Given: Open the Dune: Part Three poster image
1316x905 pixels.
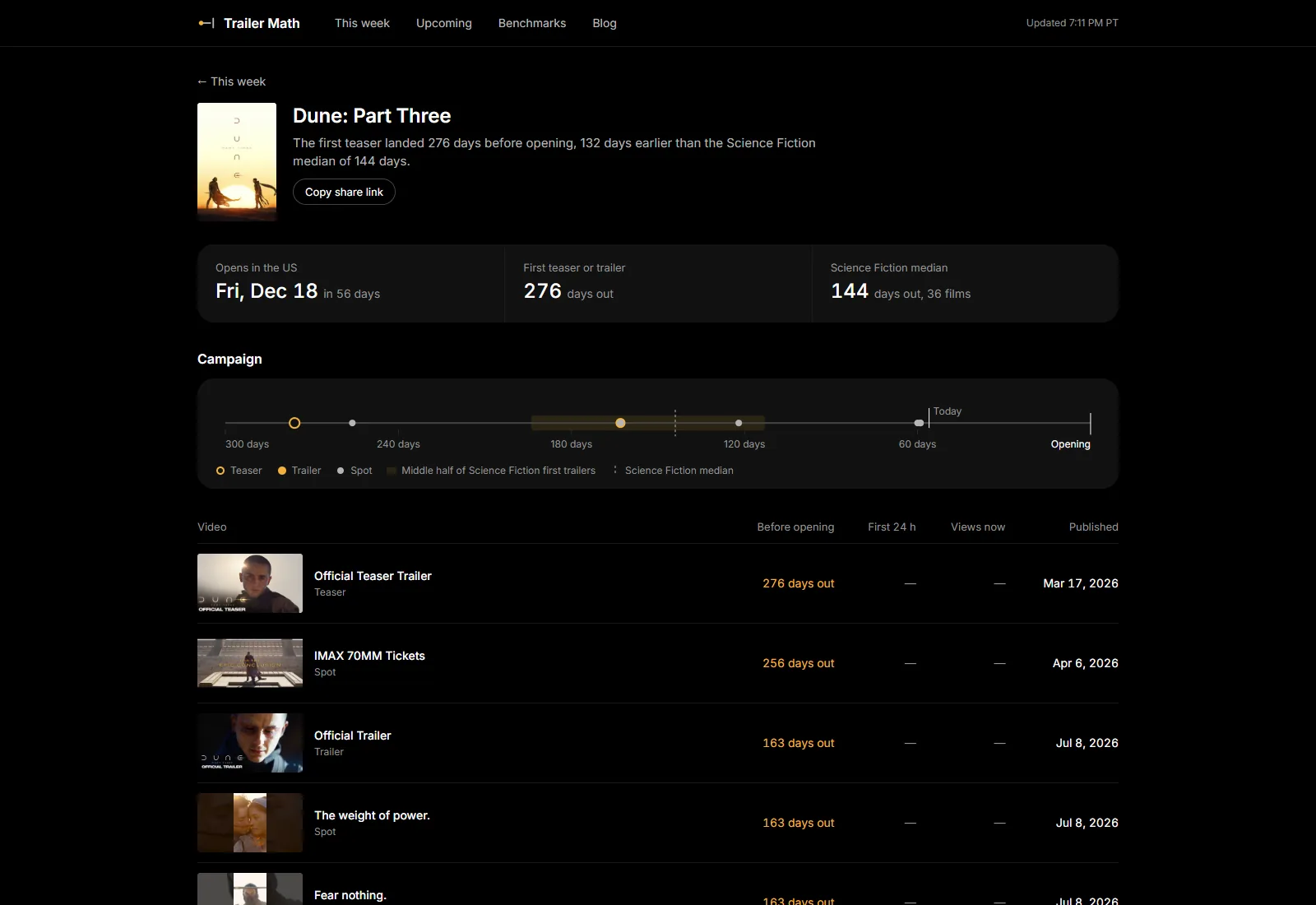Looking at the screenshot, I should 237,162.
